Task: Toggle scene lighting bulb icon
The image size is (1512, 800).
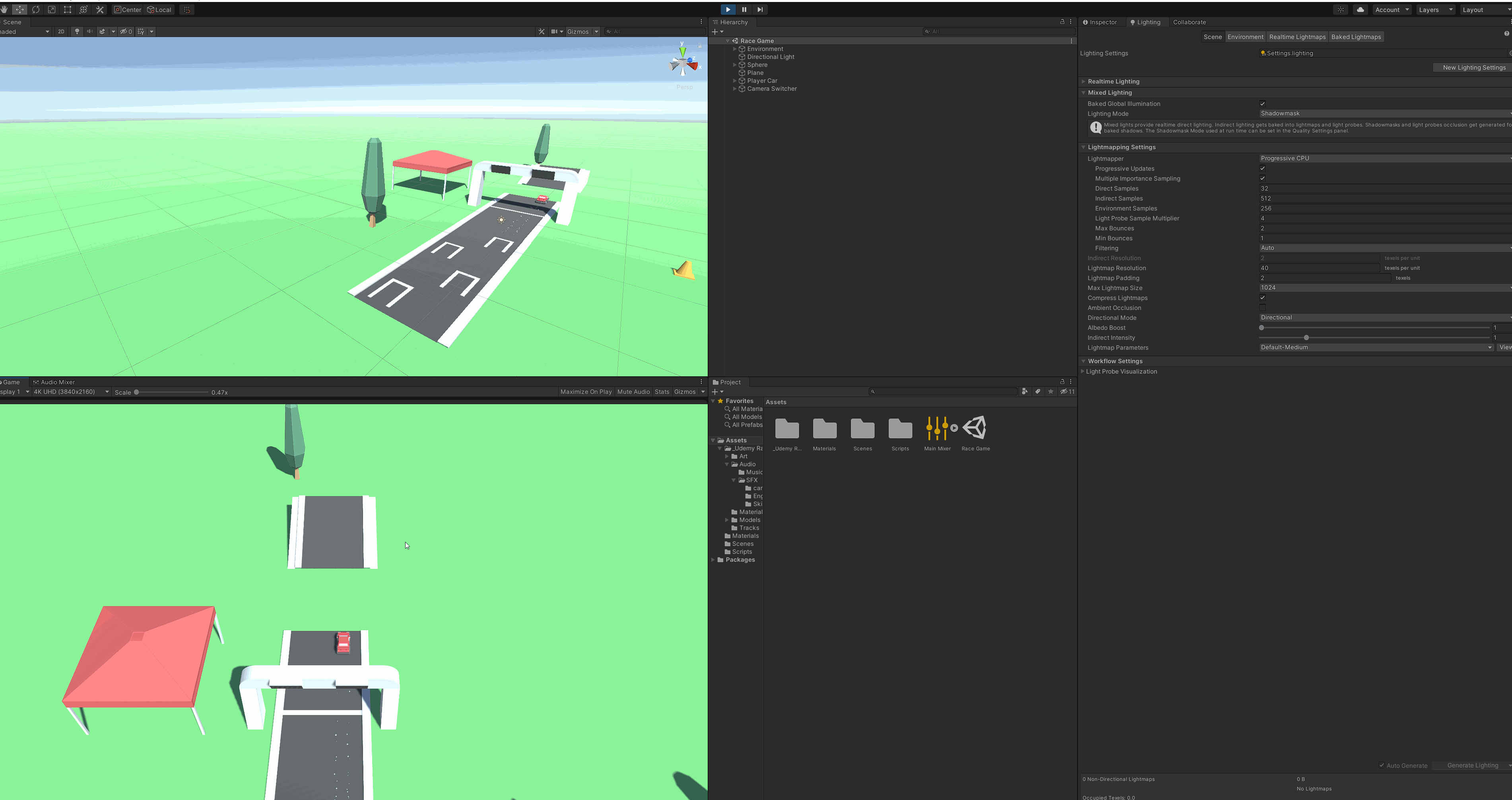Action: coord(77,32)
